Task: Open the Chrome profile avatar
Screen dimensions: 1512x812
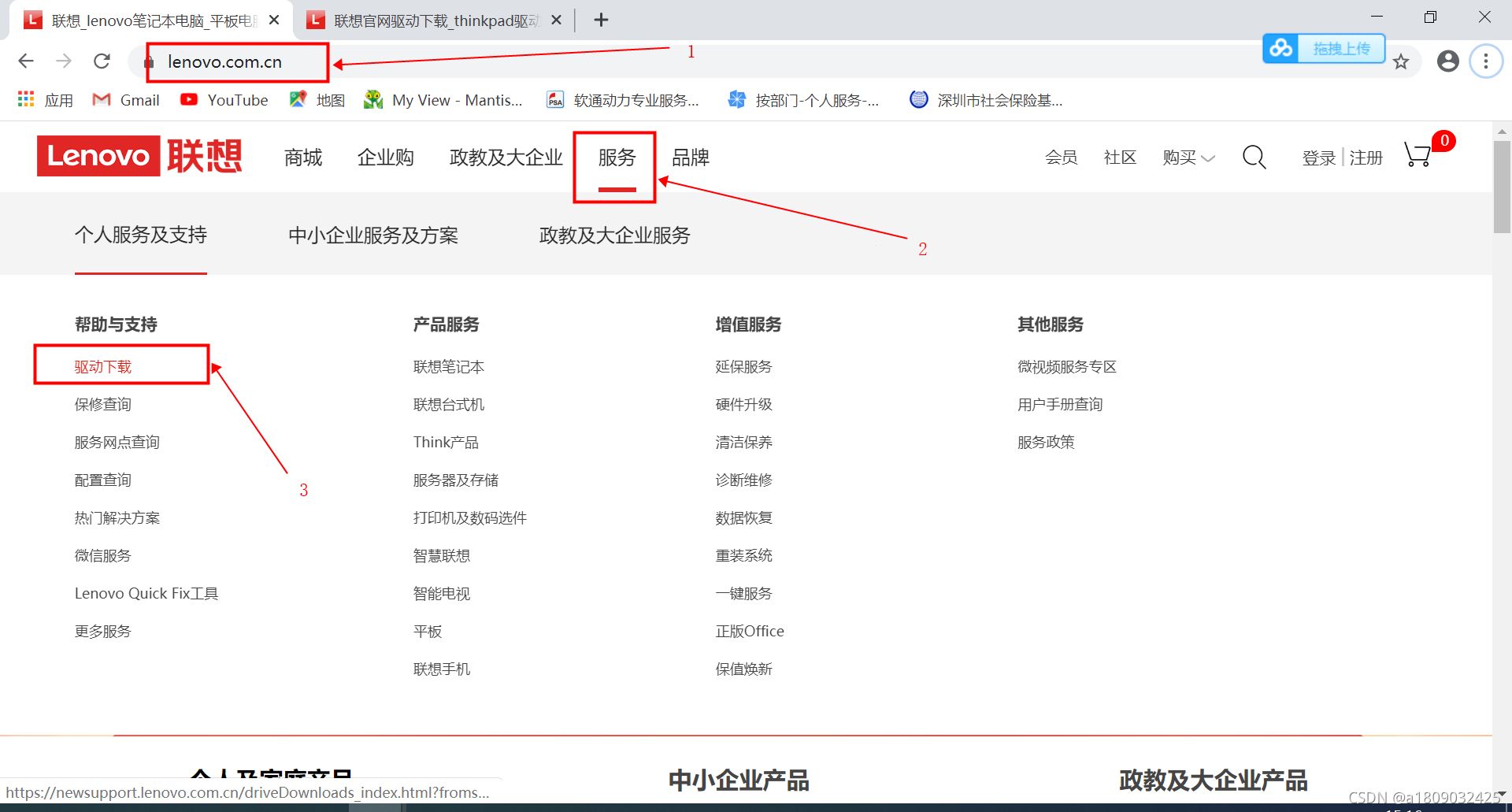Action: 1447,61
